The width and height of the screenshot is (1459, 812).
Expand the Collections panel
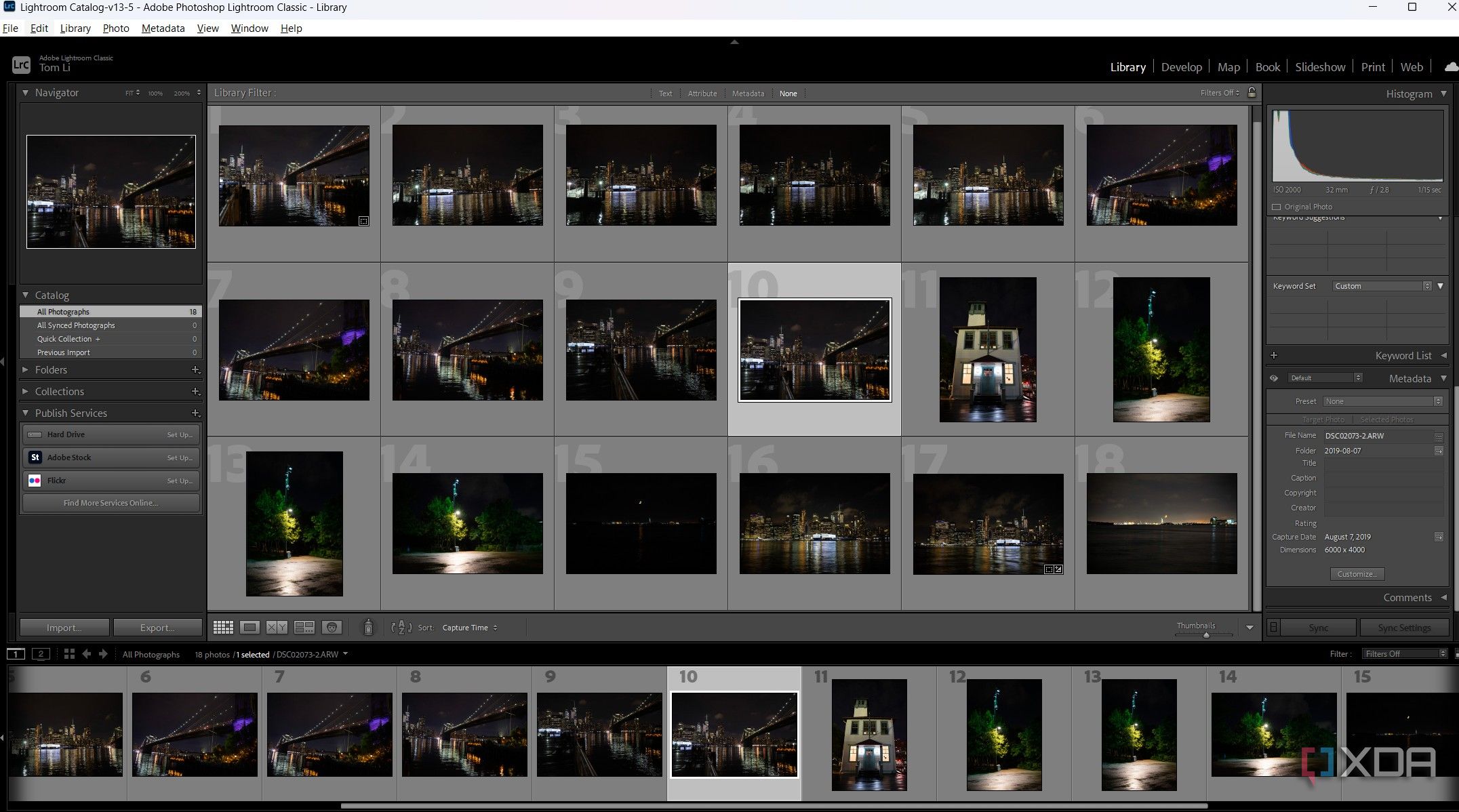[x=26, y=392]
